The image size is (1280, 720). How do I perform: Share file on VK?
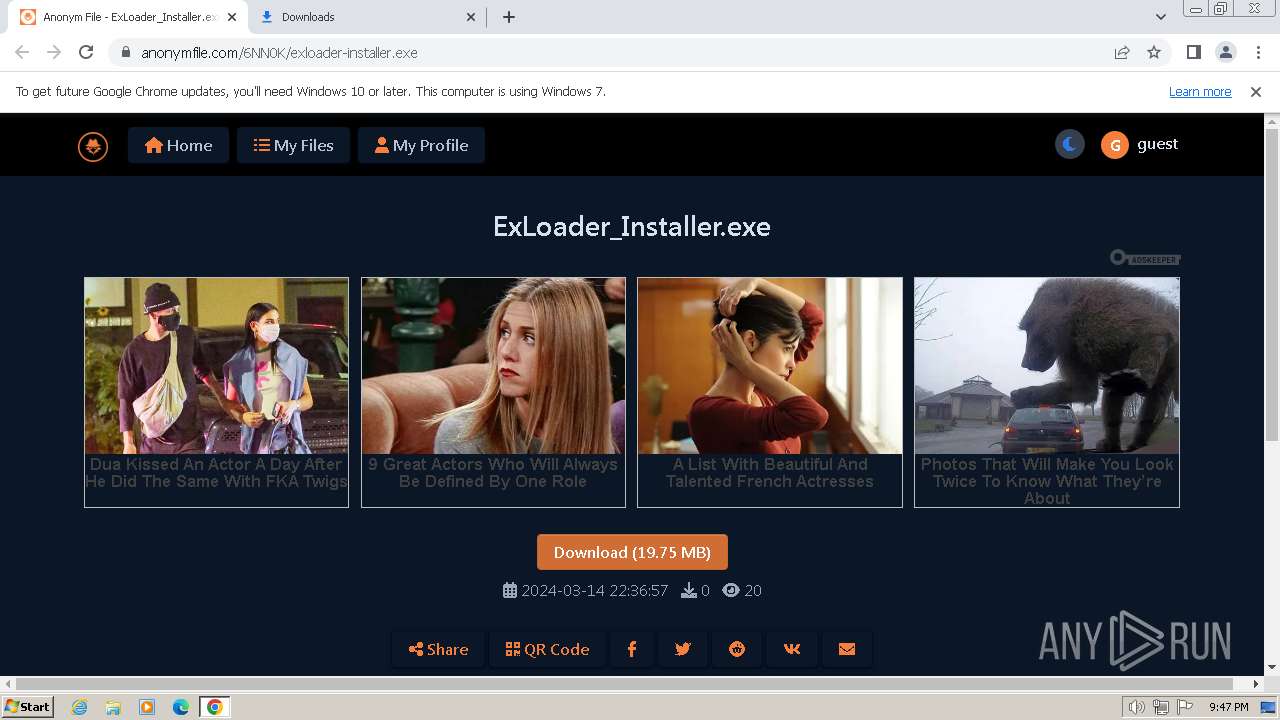coord(792,649)
